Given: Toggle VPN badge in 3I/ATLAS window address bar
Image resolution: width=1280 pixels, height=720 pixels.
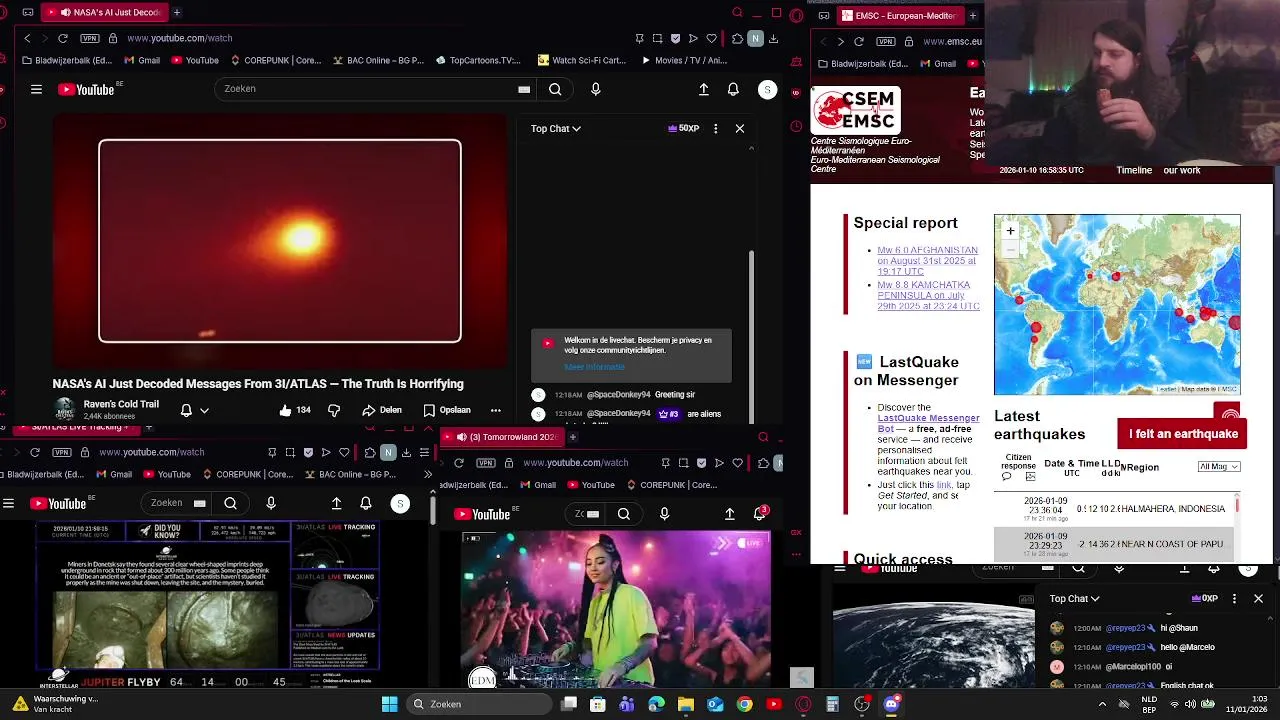Looking at the screenshot, I should [x=62, y=452].
